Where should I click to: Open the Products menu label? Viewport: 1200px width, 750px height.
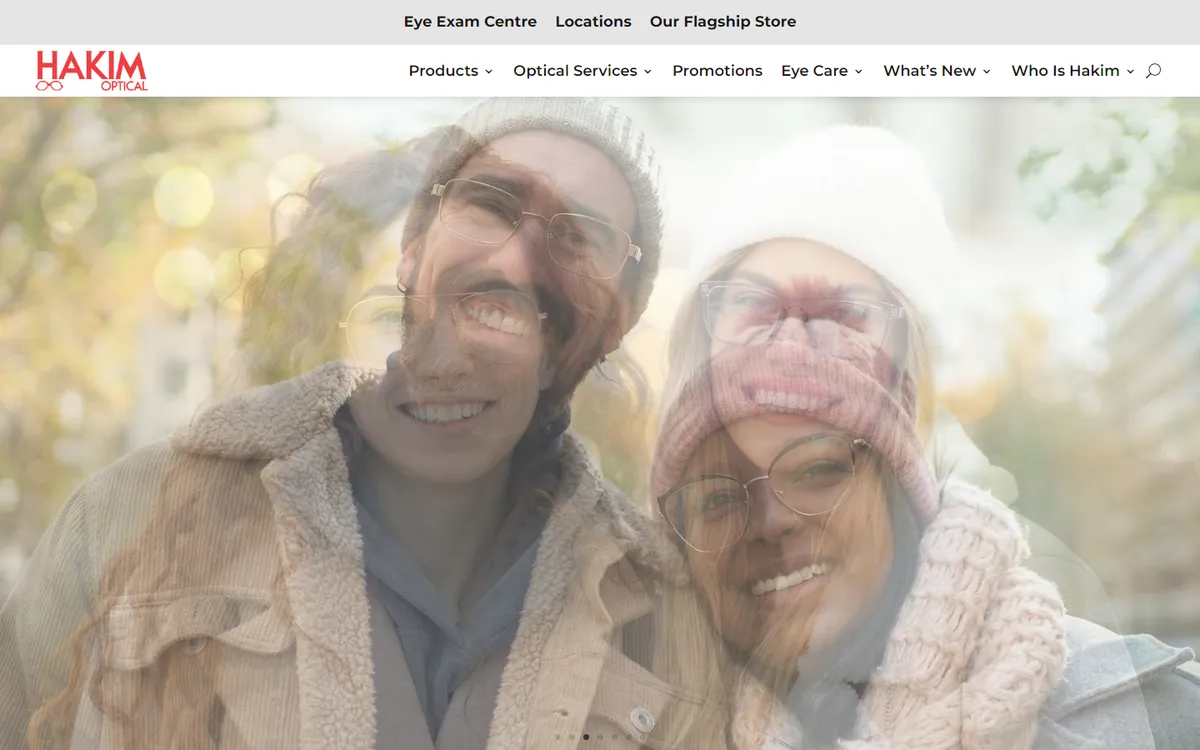coord(443,71)
